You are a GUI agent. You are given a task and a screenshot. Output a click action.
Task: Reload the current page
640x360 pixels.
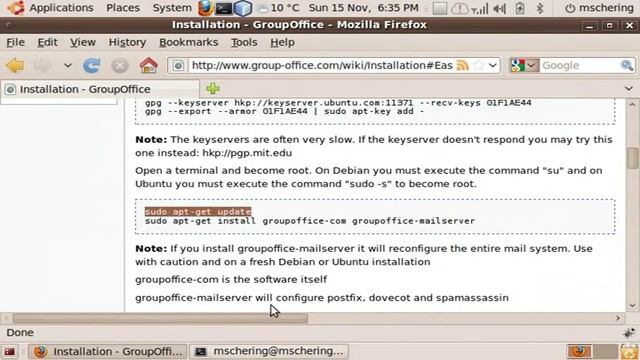click(x=92, y=65)
